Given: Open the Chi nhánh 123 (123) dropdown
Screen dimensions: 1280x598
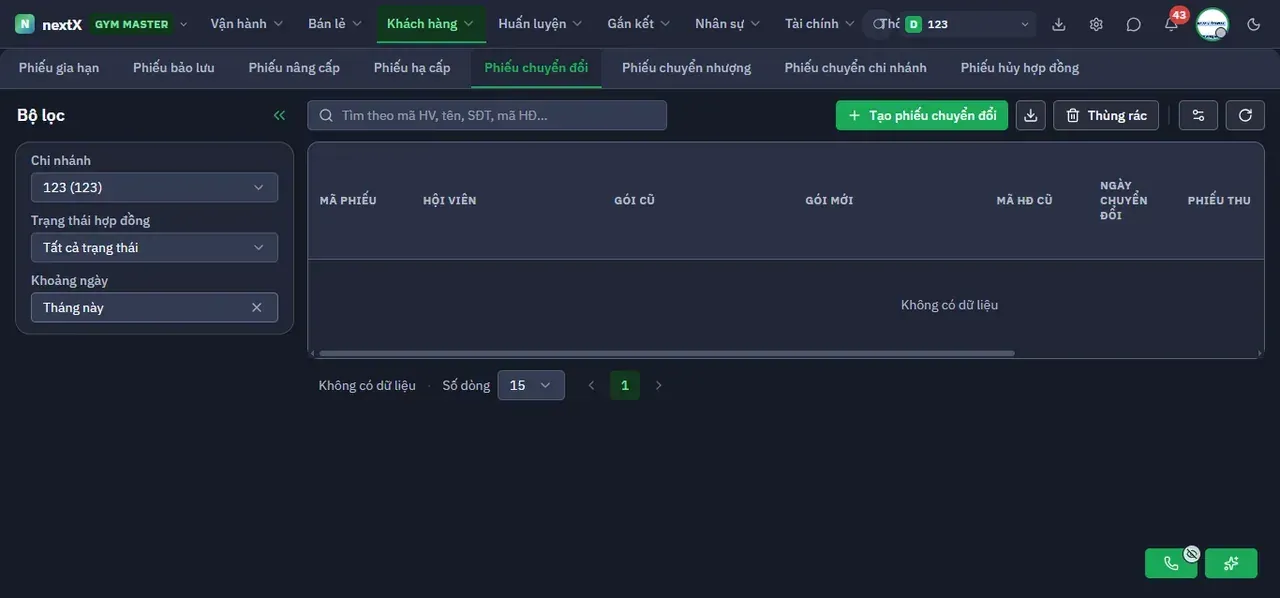Looking at the screenshot, I should click(x=154, y=187).
